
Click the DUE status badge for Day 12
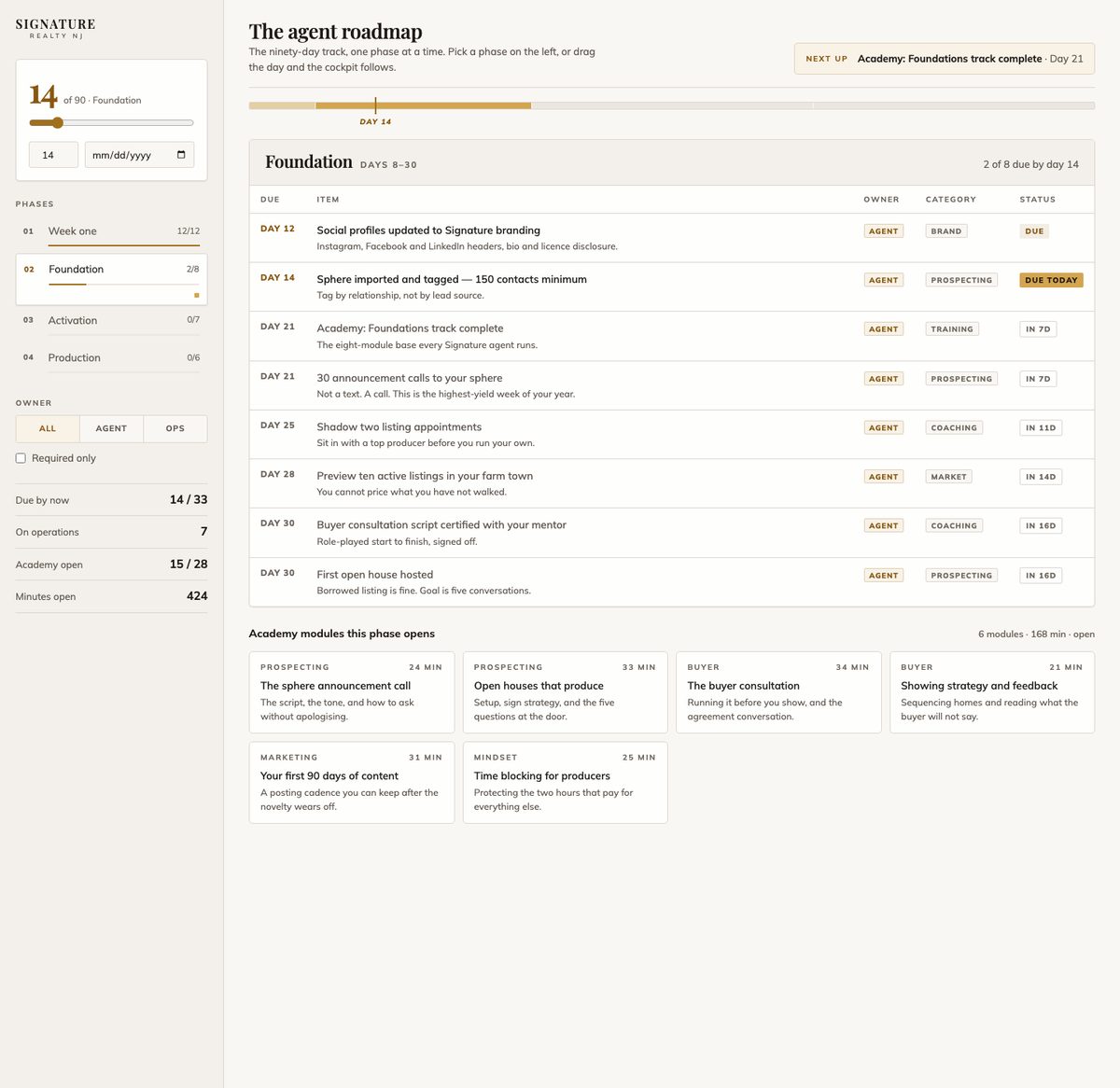pyautogui.click(x=1034, y=230)
